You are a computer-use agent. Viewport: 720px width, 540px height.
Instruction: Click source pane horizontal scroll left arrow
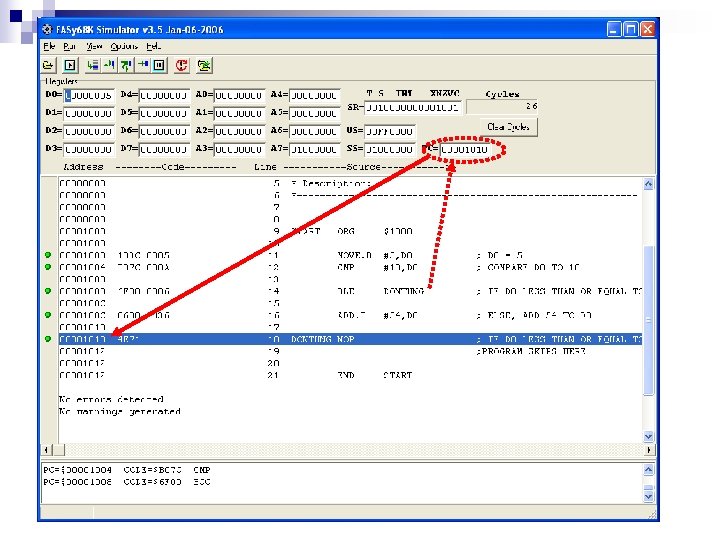click(x=46, y=450)
